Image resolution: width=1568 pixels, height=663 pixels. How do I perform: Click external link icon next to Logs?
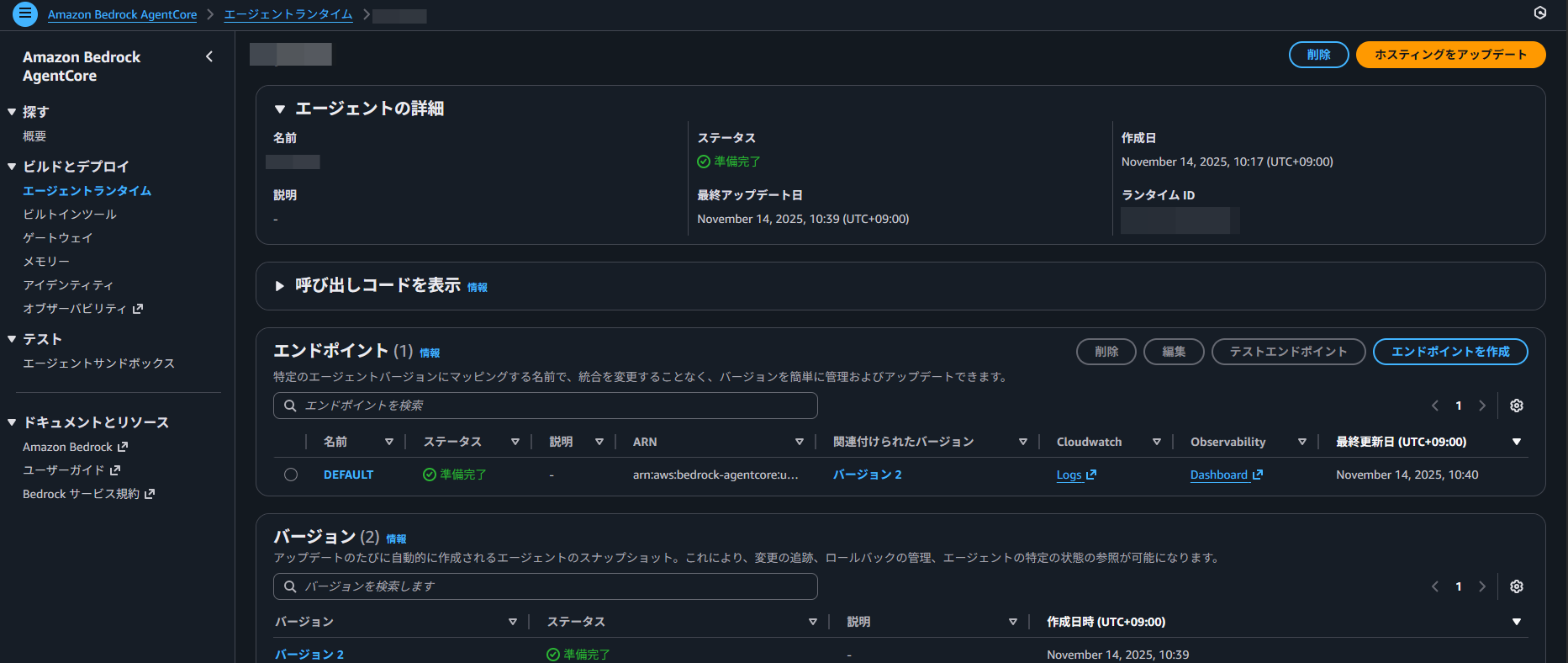coord(1091,475)
